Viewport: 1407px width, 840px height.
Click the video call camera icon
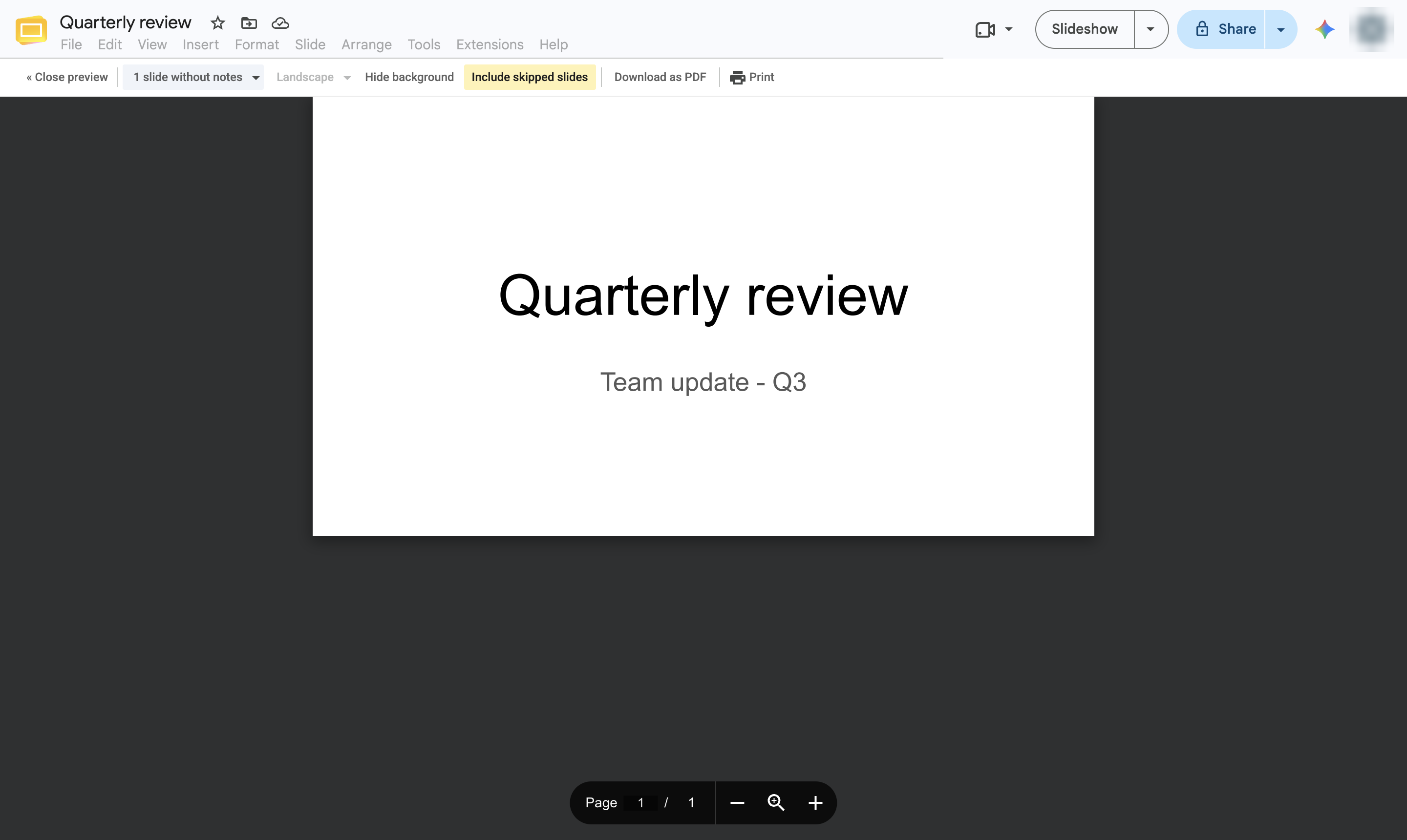point(985,29)
